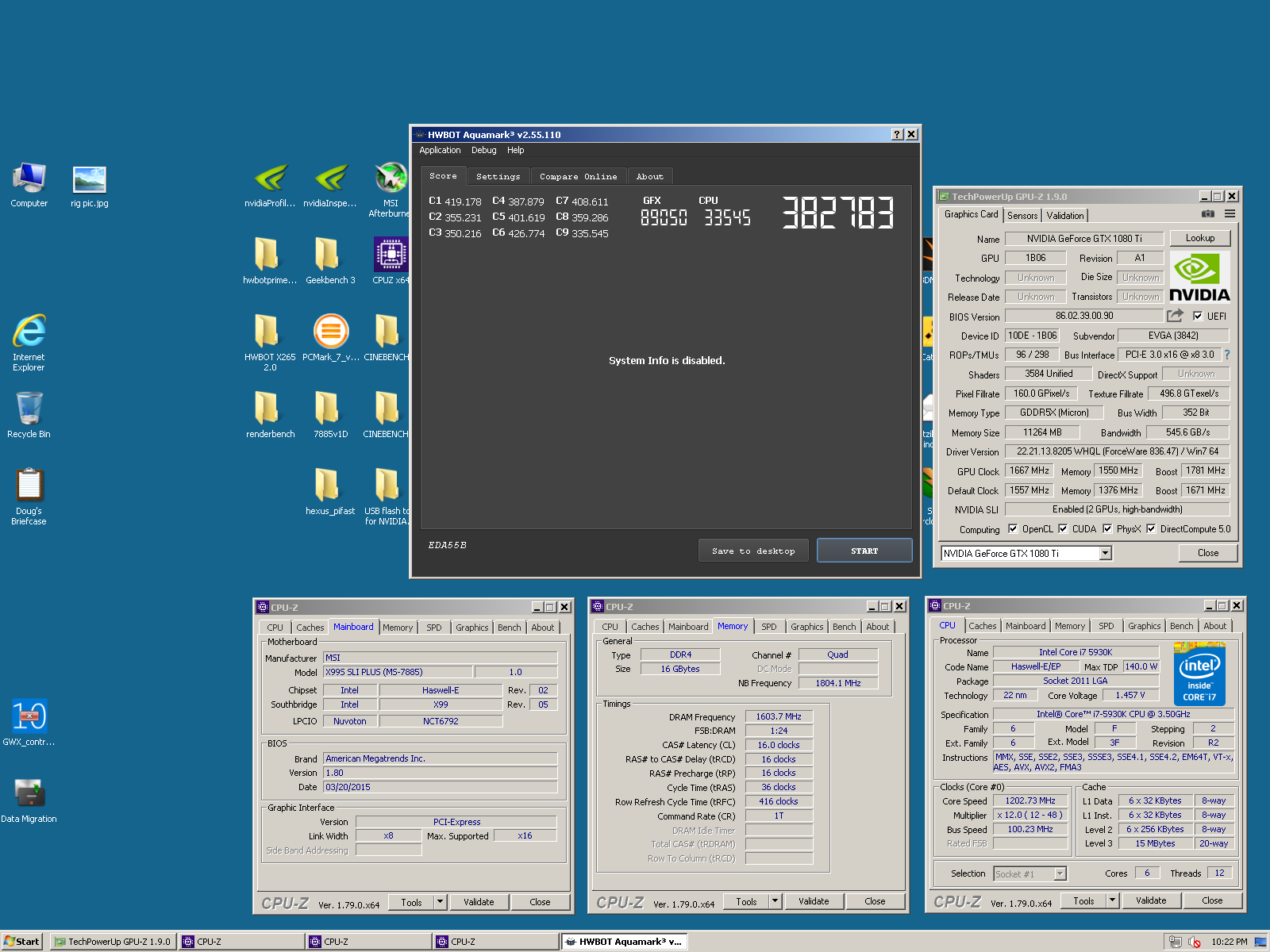Click GPU-Z screenshot camera icon

pyautogui.click(x=1207, y=213)
